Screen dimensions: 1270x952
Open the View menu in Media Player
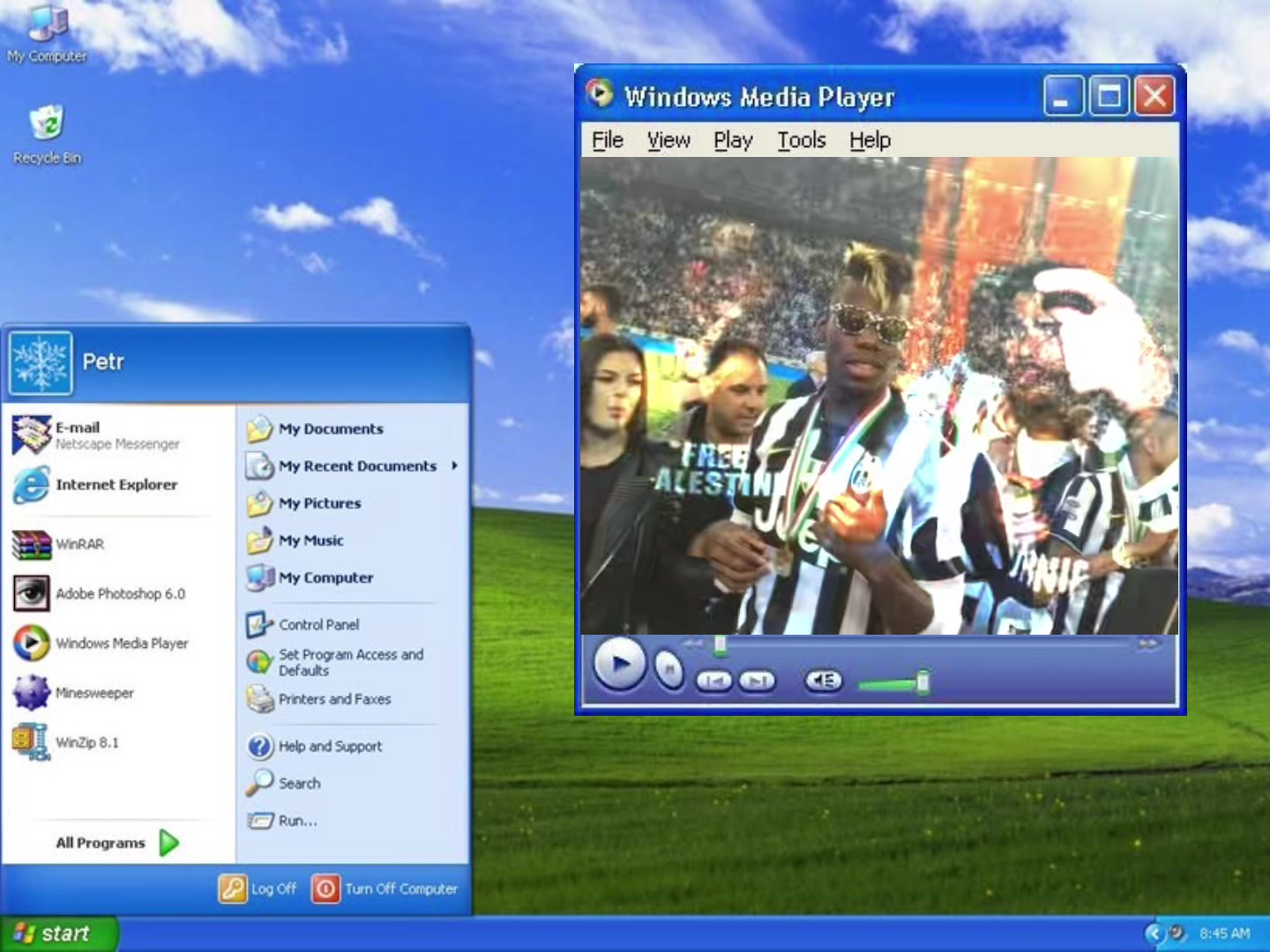669,140
